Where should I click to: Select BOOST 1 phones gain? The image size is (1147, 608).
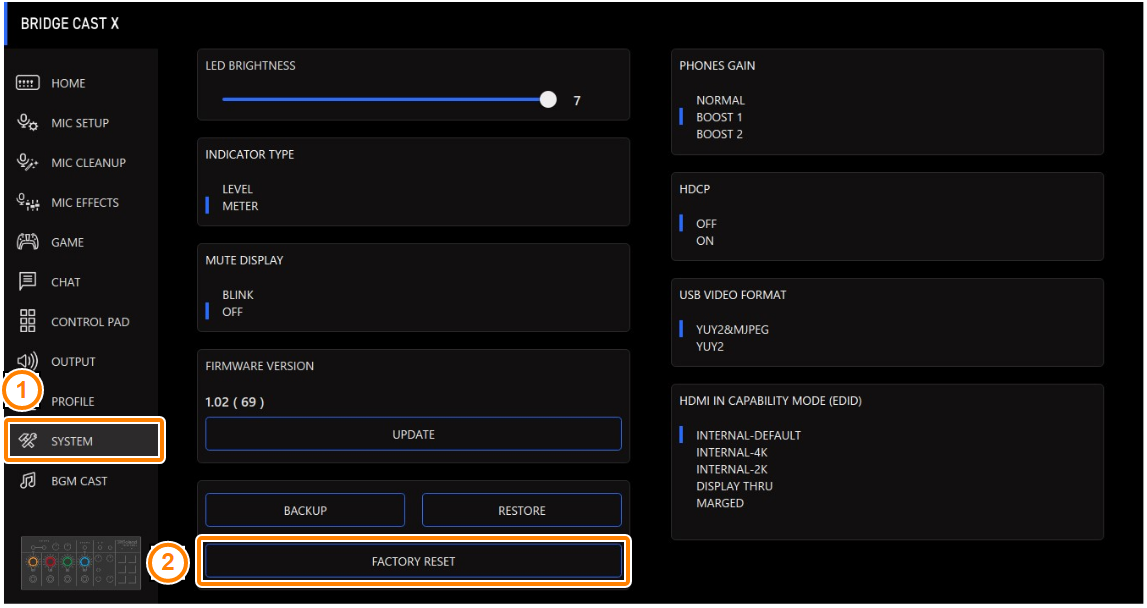click(719, 117)
